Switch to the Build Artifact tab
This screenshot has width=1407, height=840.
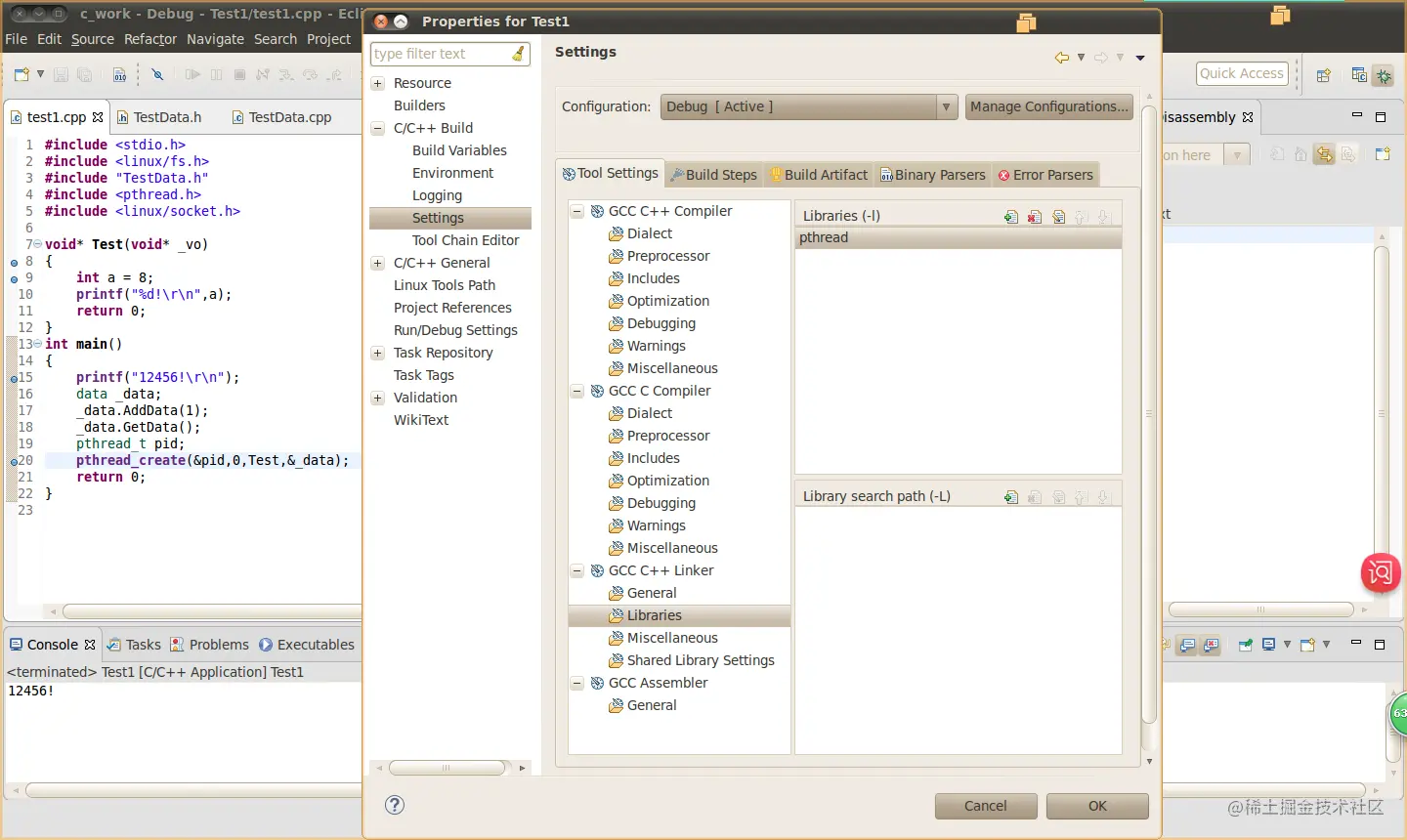(819, 175)
